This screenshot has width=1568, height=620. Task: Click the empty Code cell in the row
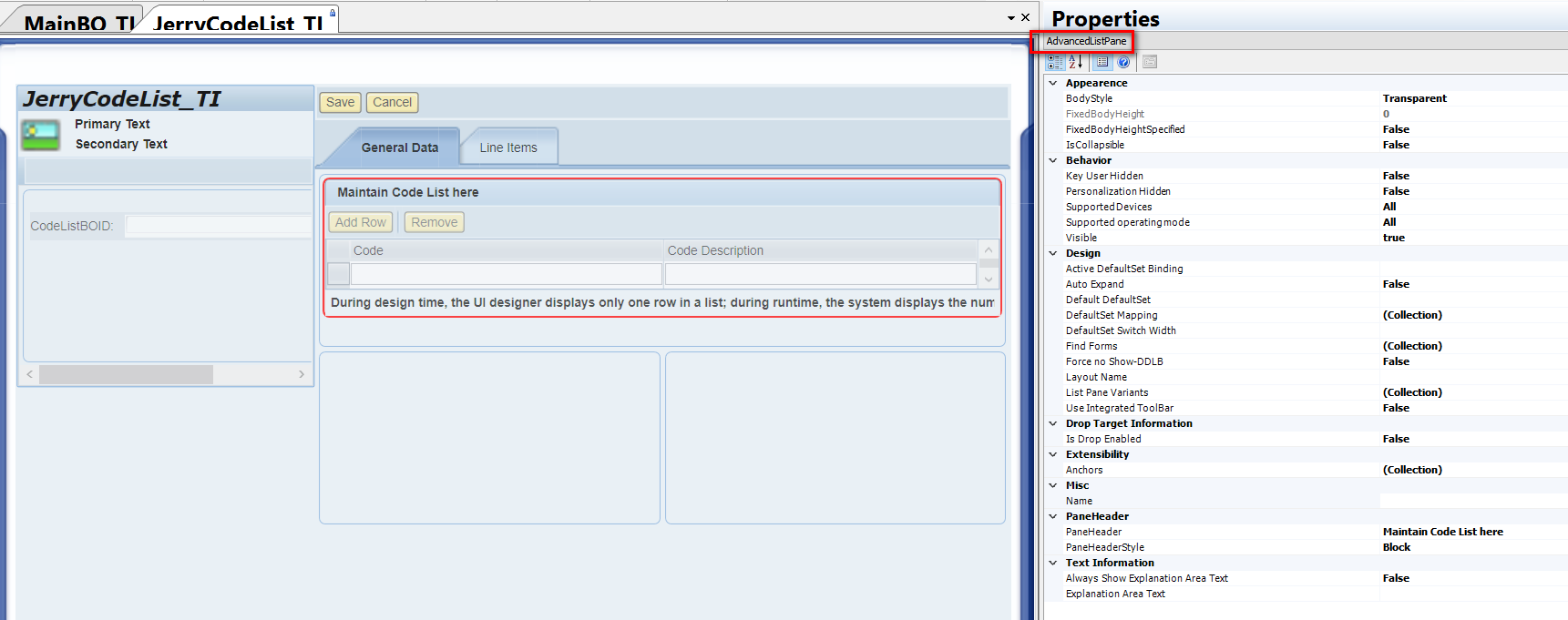pyautogui.click(x=507, y=274)
